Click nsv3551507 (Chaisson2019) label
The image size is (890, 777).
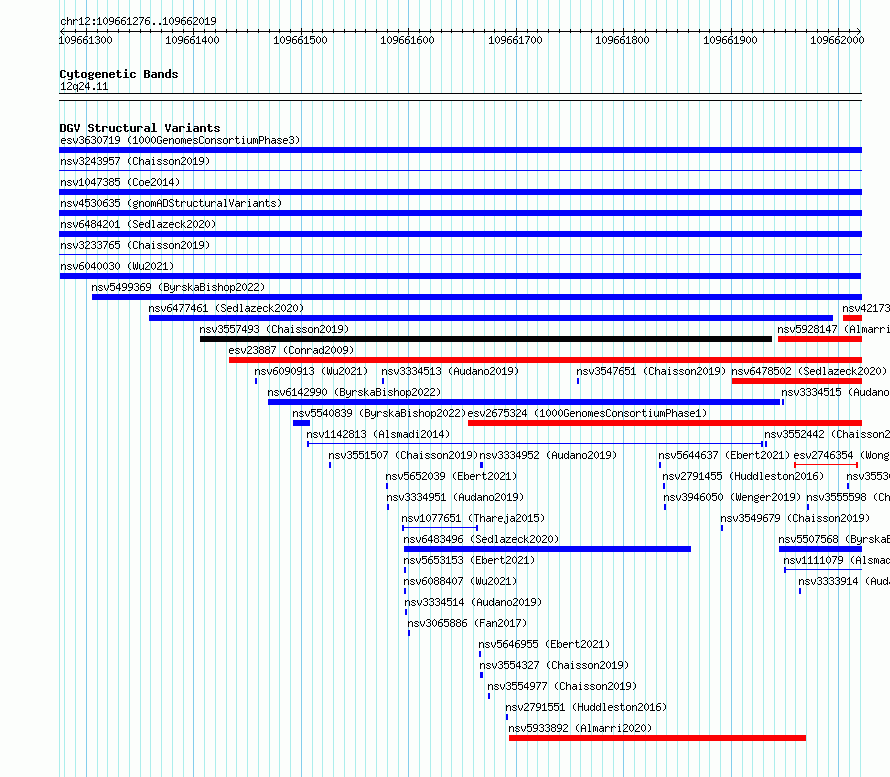pyautogui.click(x=403, y=455)
